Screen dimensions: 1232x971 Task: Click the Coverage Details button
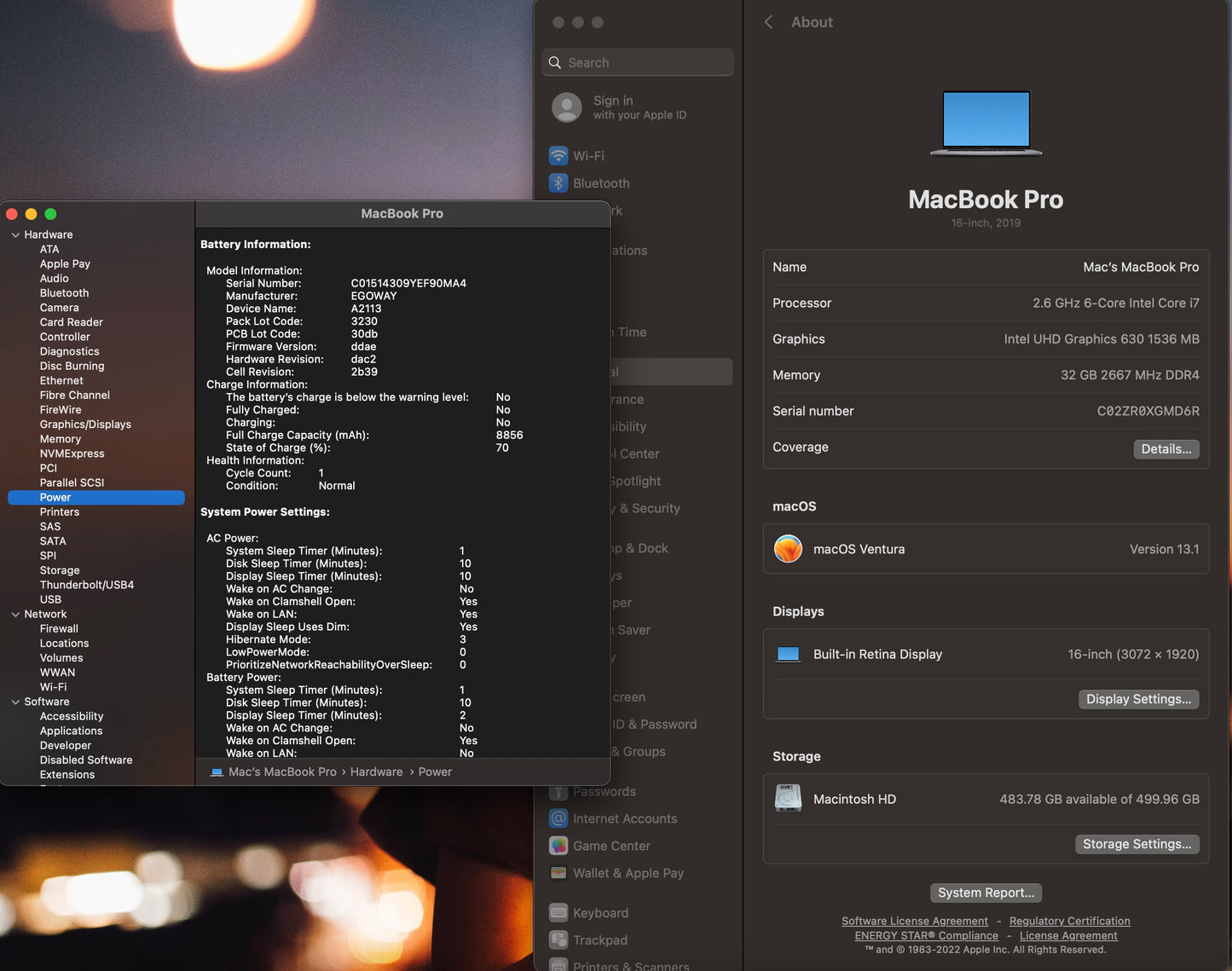(1165, 449)
